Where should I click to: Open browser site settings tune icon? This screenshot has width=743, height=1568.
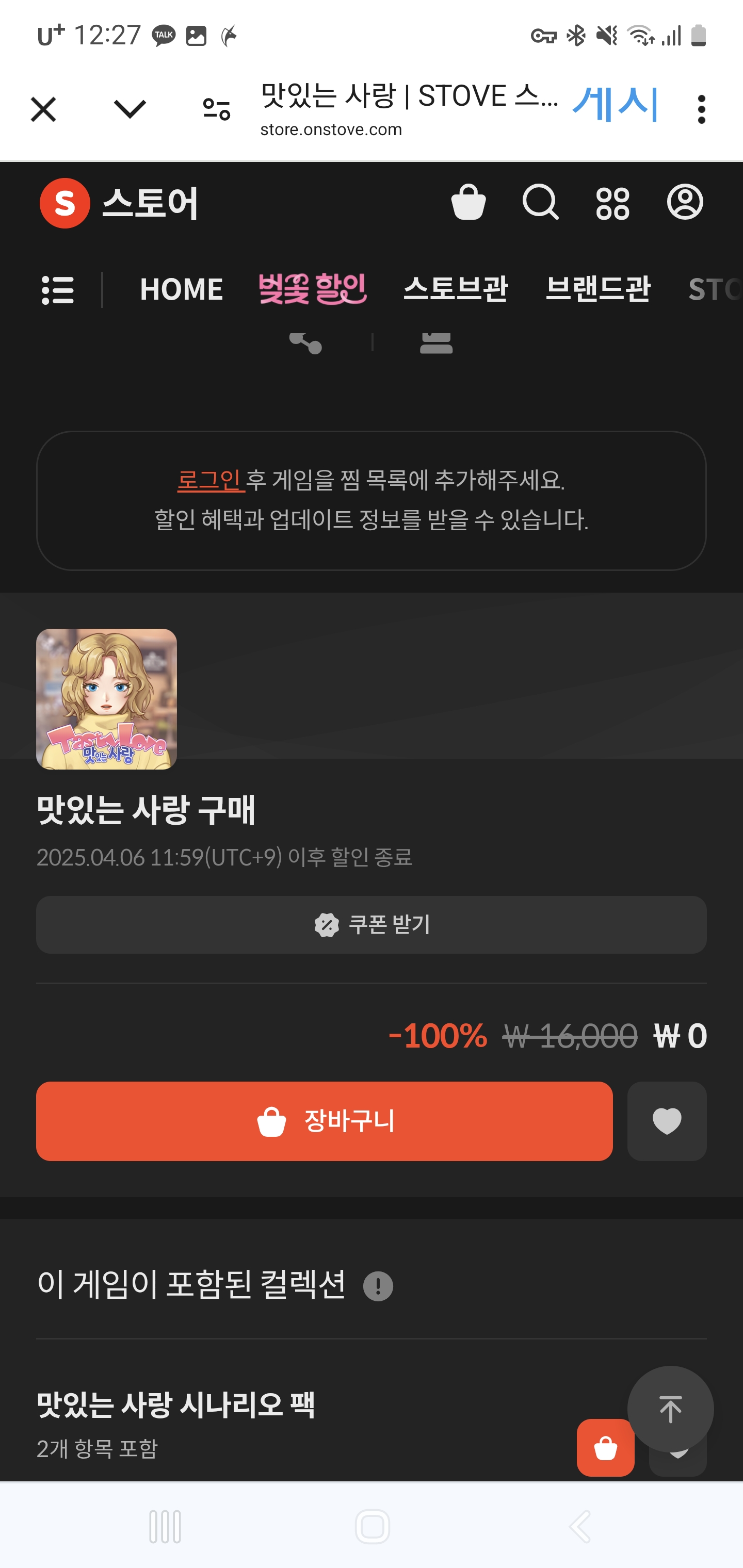tap(216, 109)
